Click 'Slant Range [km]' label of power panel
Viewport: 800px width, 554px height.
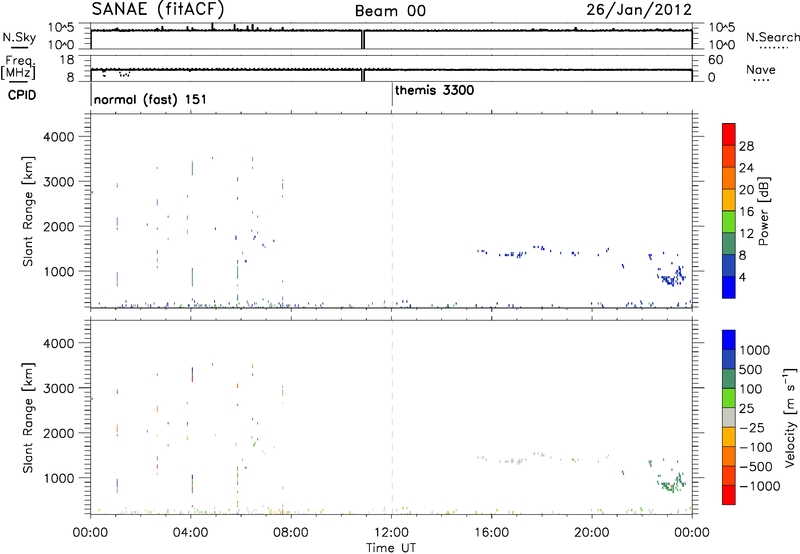click(x=28, y=211)
